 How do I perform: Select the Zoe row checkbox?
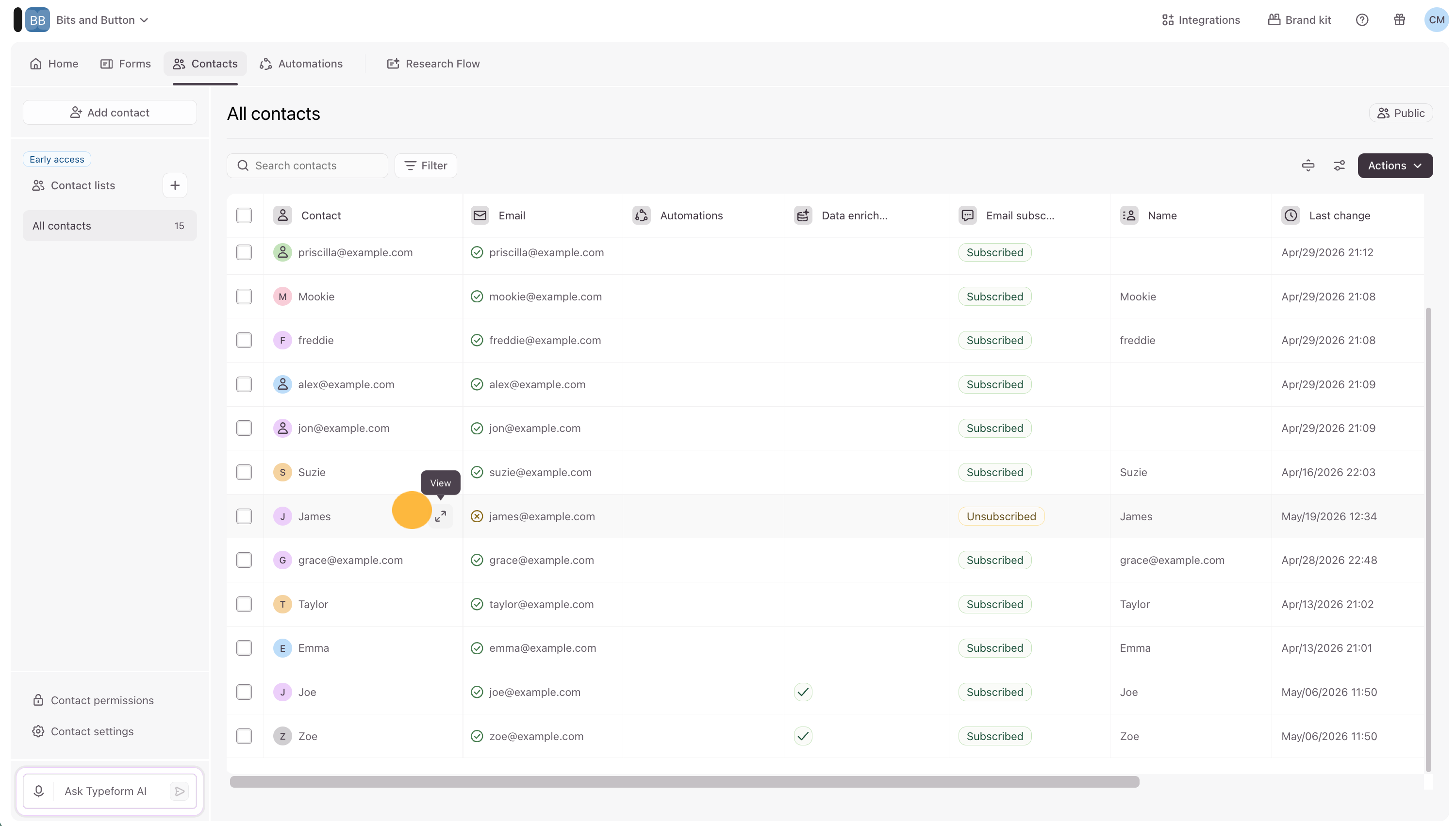(x=244, y=736)
